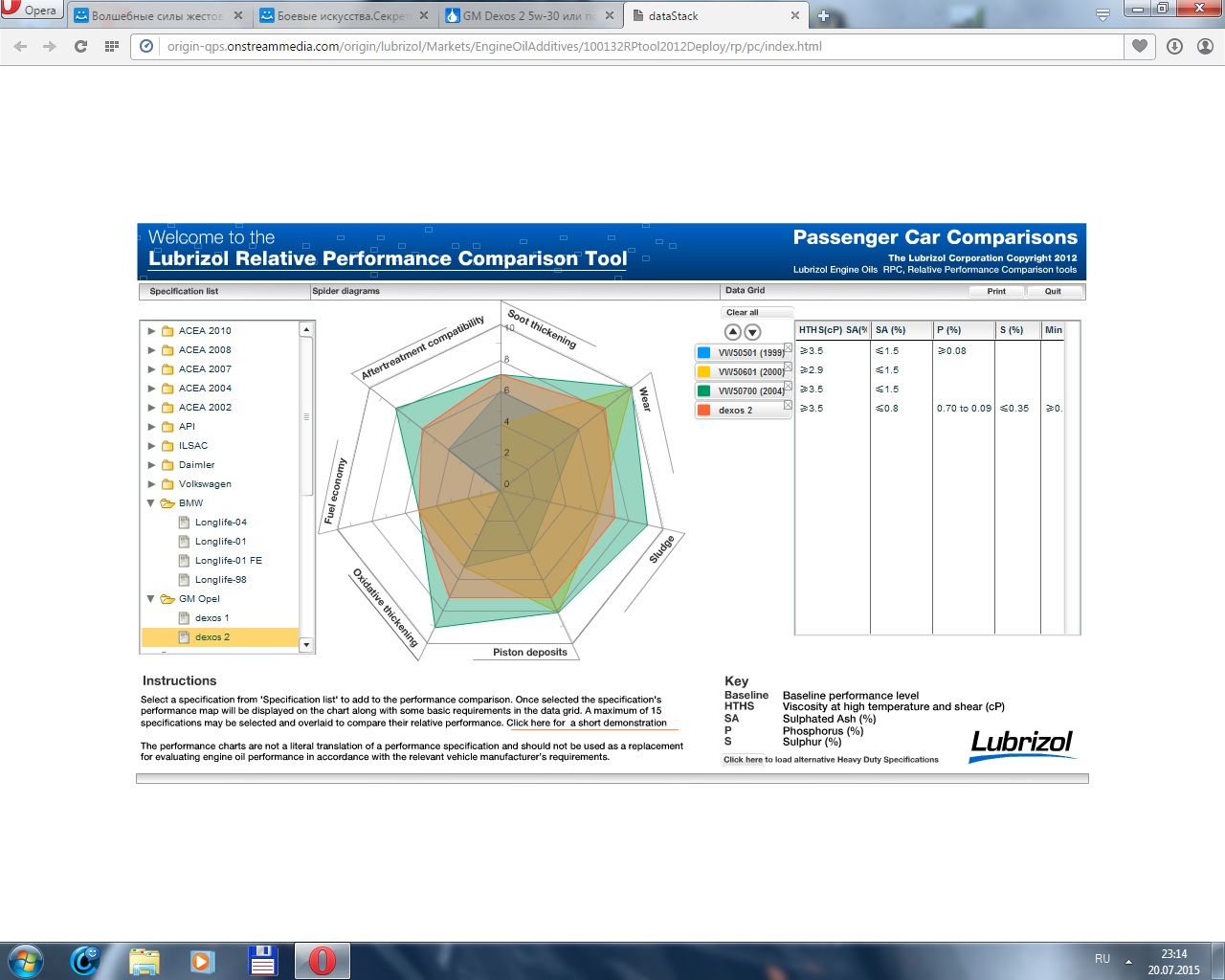Viewport: 1225px width, 980px height.
Task: Click the Print button
Action: point(996,291)
